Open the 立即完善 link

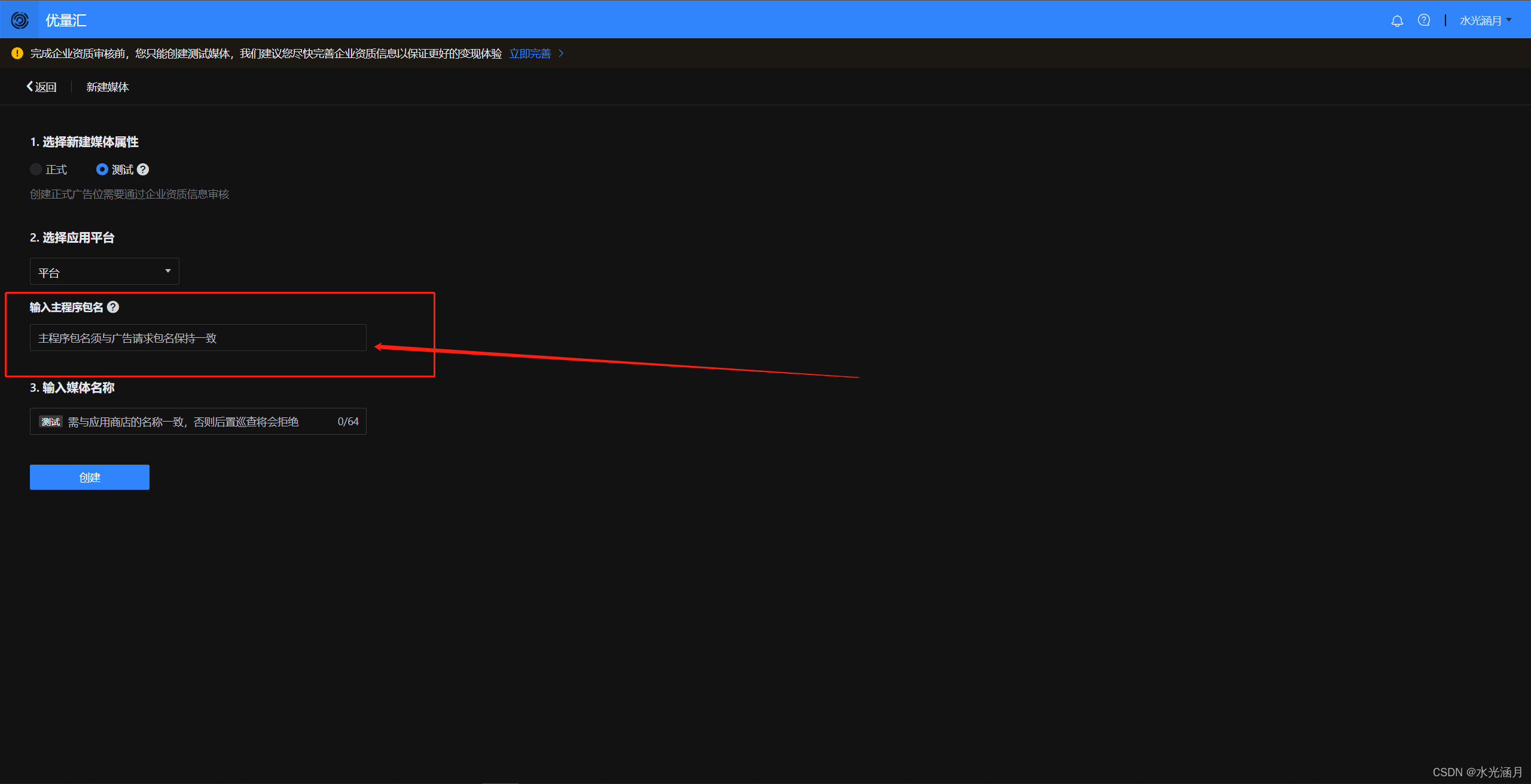tap(530, 54)
